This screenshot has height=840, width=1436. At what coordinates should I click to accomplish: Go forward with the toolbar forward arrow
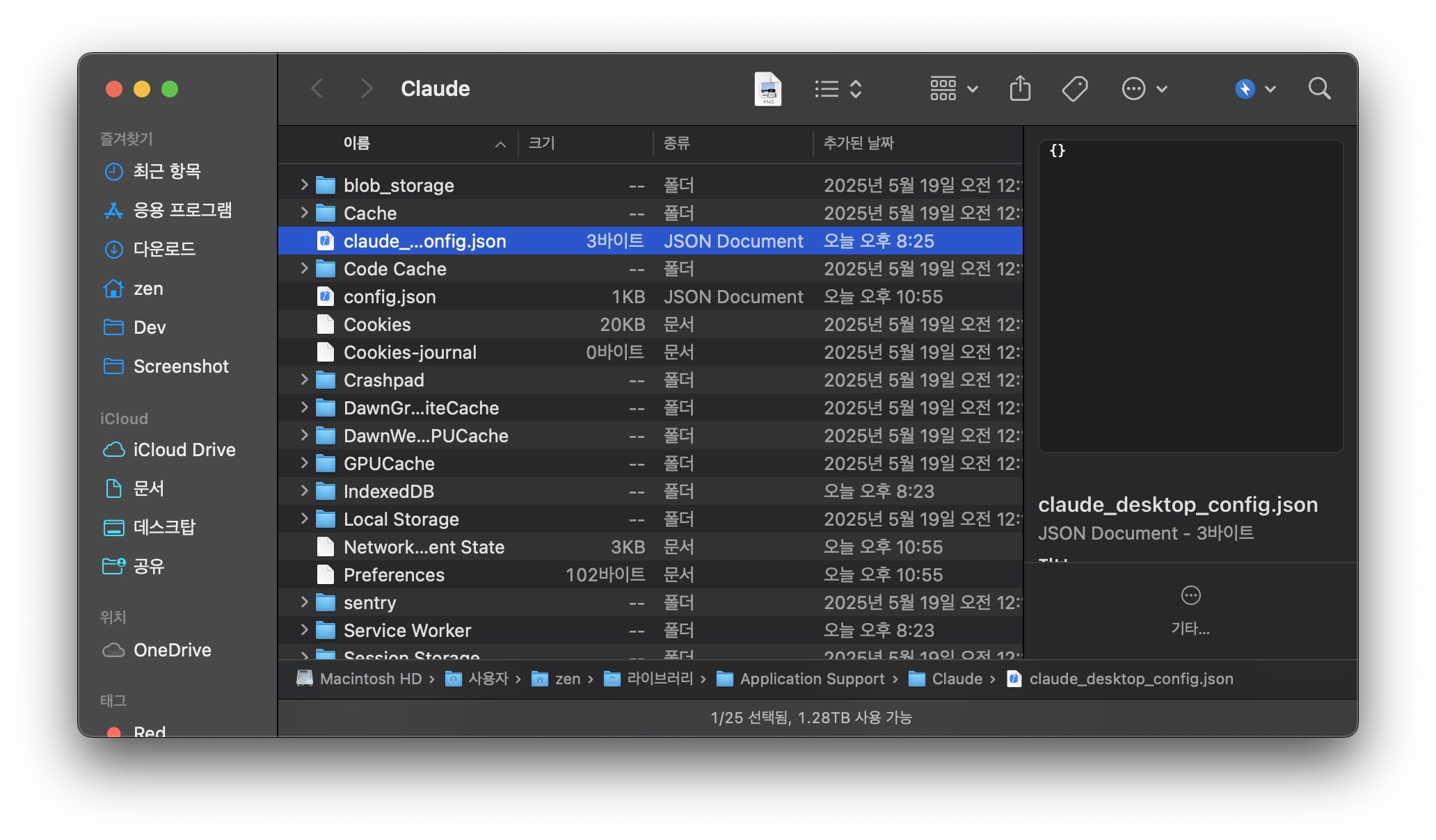pyautogui.click(x=367, y=89)
